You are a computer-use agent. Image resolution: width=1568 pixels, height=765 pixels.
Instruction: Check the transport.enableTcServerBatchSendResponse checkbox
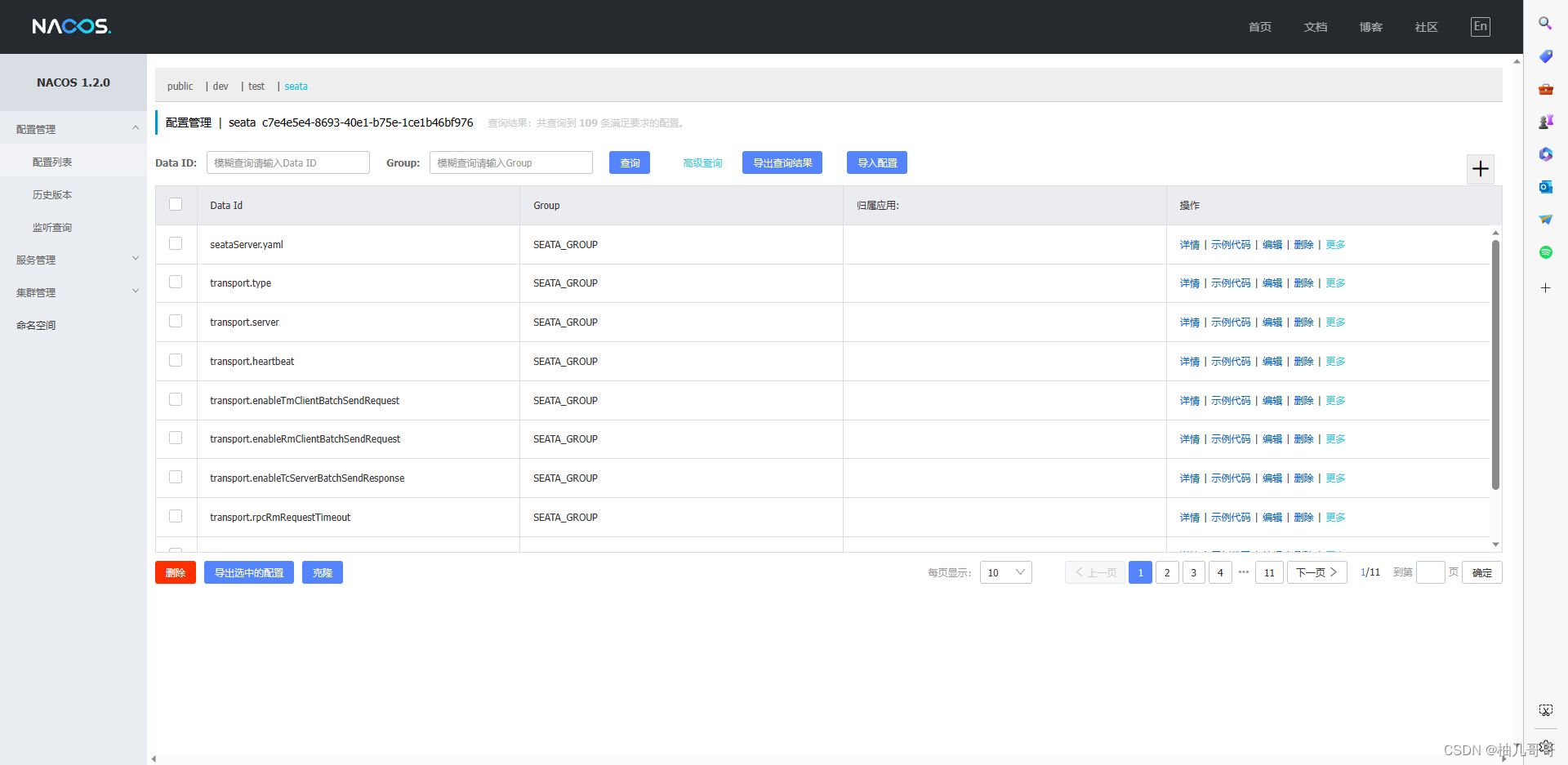pyautogui.click(x=176, y=477)
